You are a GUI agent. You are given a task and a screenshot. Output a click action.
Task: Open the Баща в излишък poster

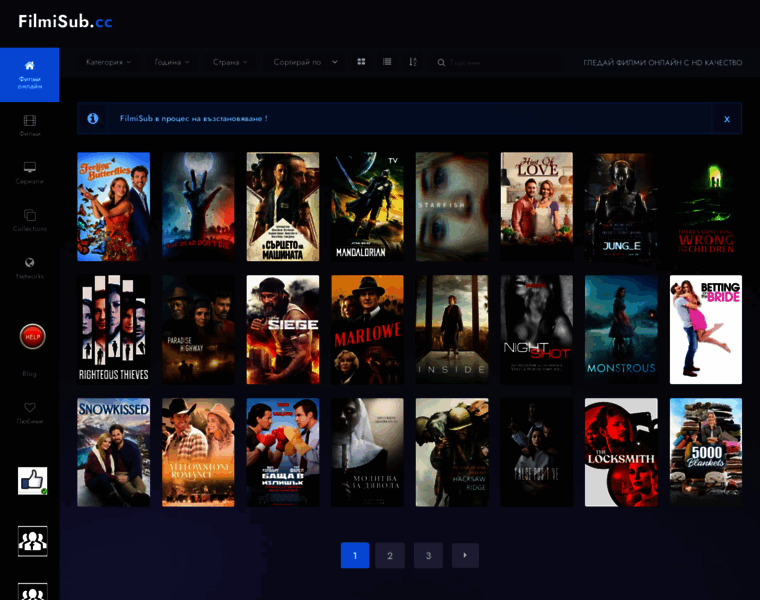pos(283,453)
